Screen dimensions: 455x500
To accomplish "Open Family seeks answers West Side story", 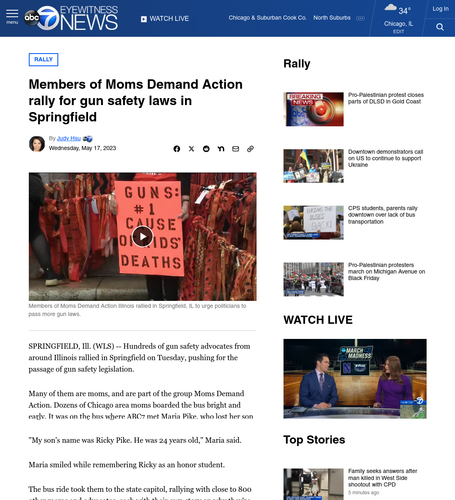I will (x=383, y=478).
